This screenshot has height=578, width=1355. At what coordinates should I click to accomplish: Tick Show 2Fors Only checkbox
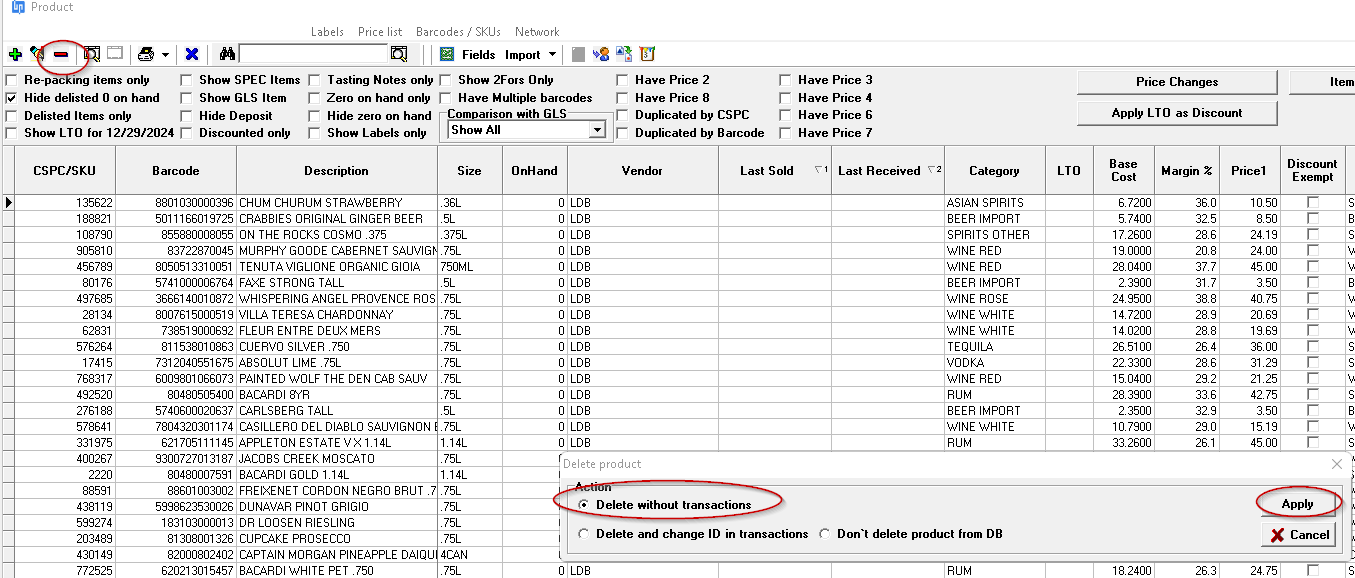pyautogui.click(x=445, y=80)
